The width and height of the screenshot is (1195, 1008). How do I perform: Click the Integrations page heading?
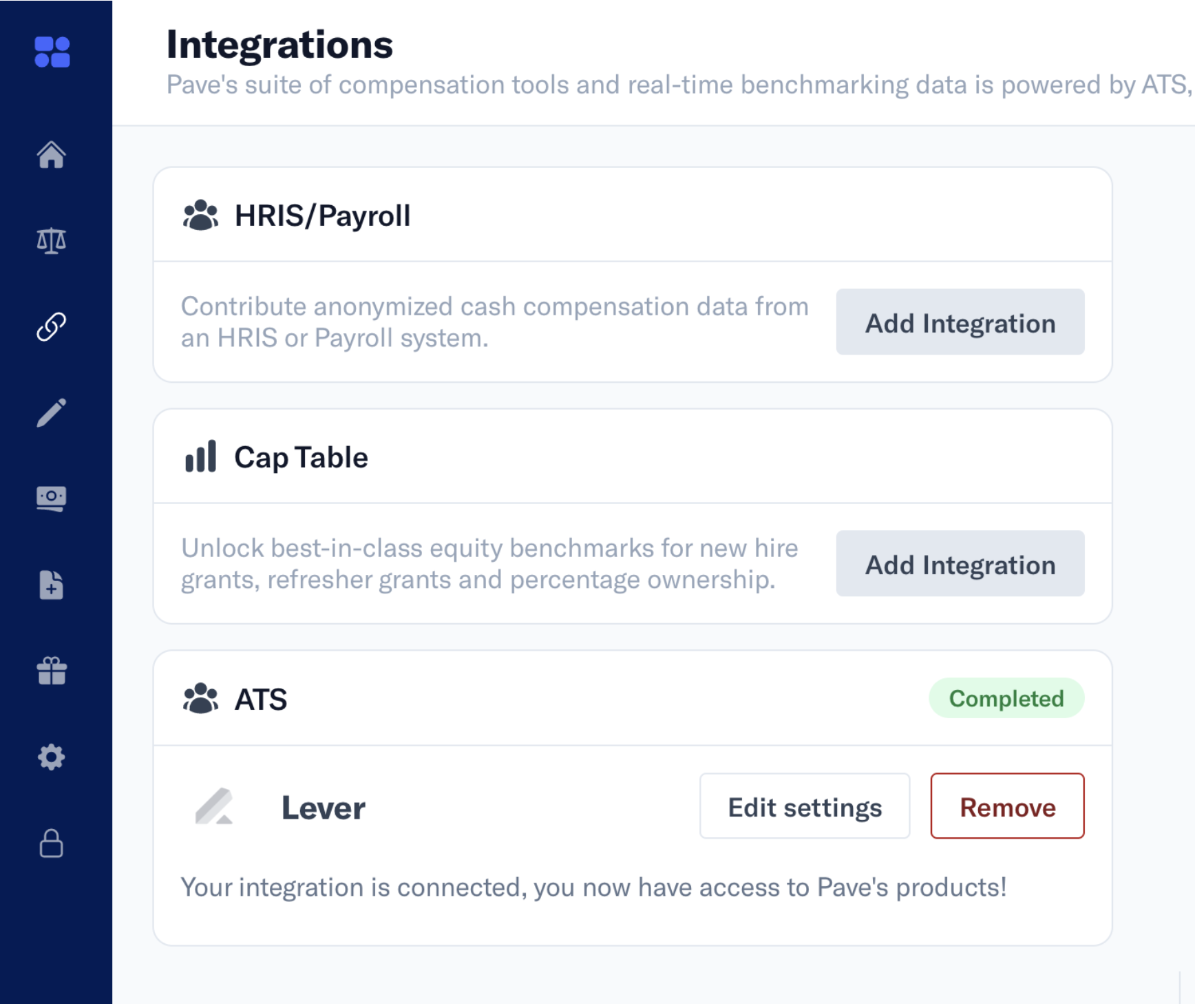[279, 43]
